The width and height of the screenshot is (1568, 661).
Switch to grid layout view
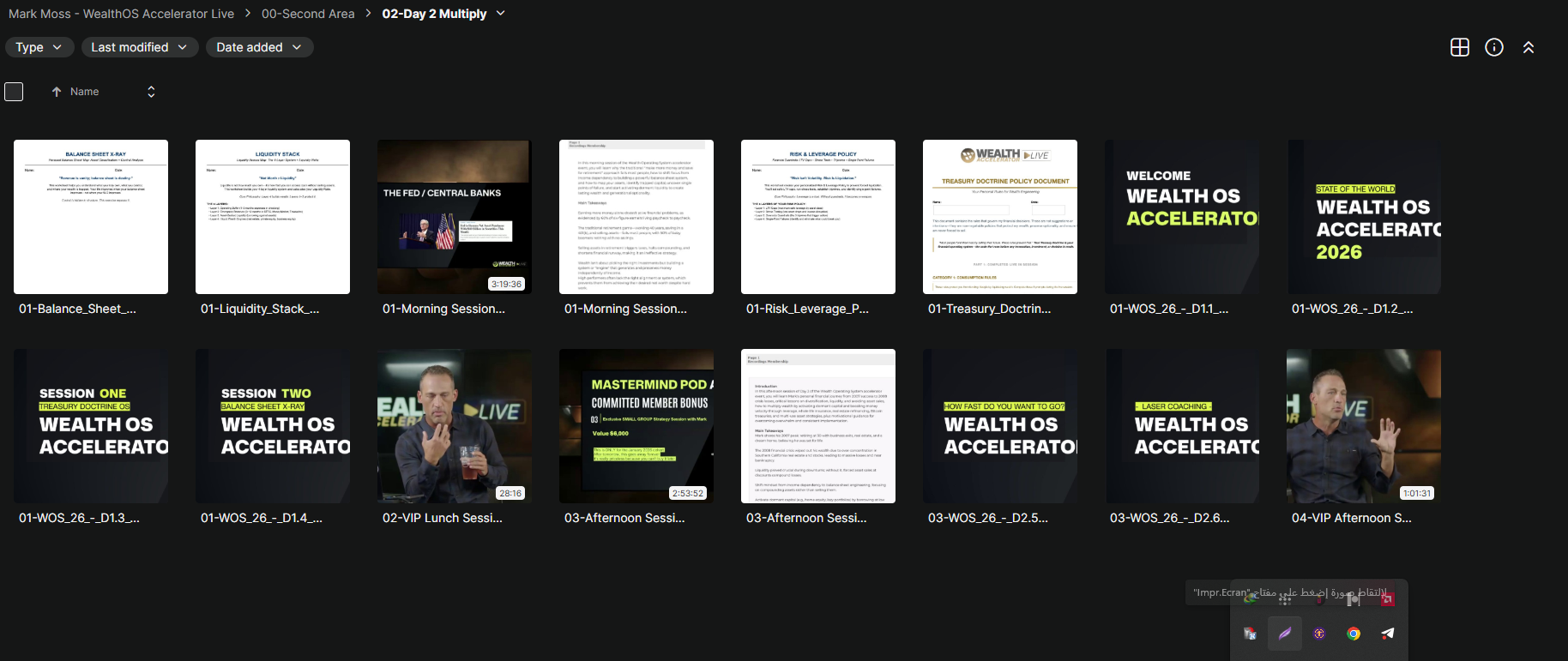1459,47
